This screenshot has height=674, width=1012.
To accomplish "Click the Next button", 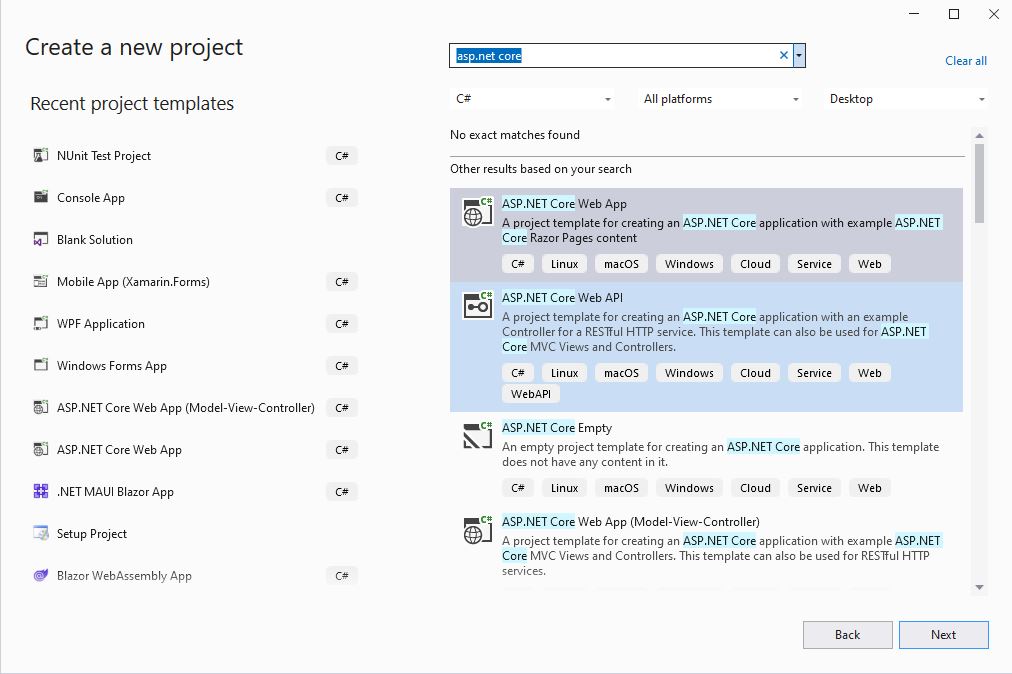I will pyautogui.click(x=944, y=635).
